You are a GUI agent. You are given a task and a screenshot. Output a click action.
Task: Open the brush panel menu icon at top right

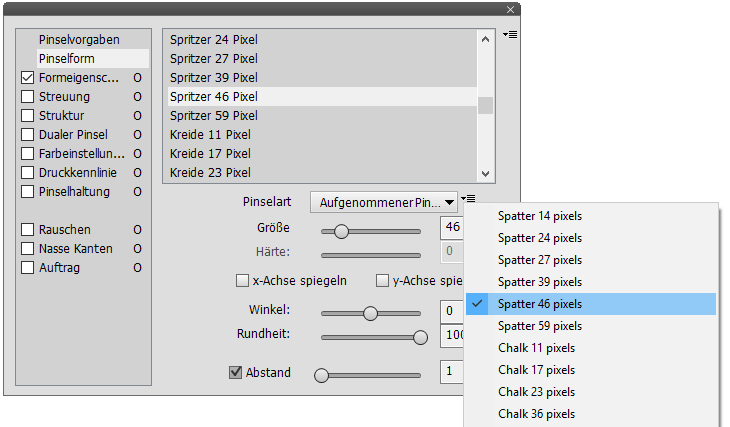coord(510,35)
